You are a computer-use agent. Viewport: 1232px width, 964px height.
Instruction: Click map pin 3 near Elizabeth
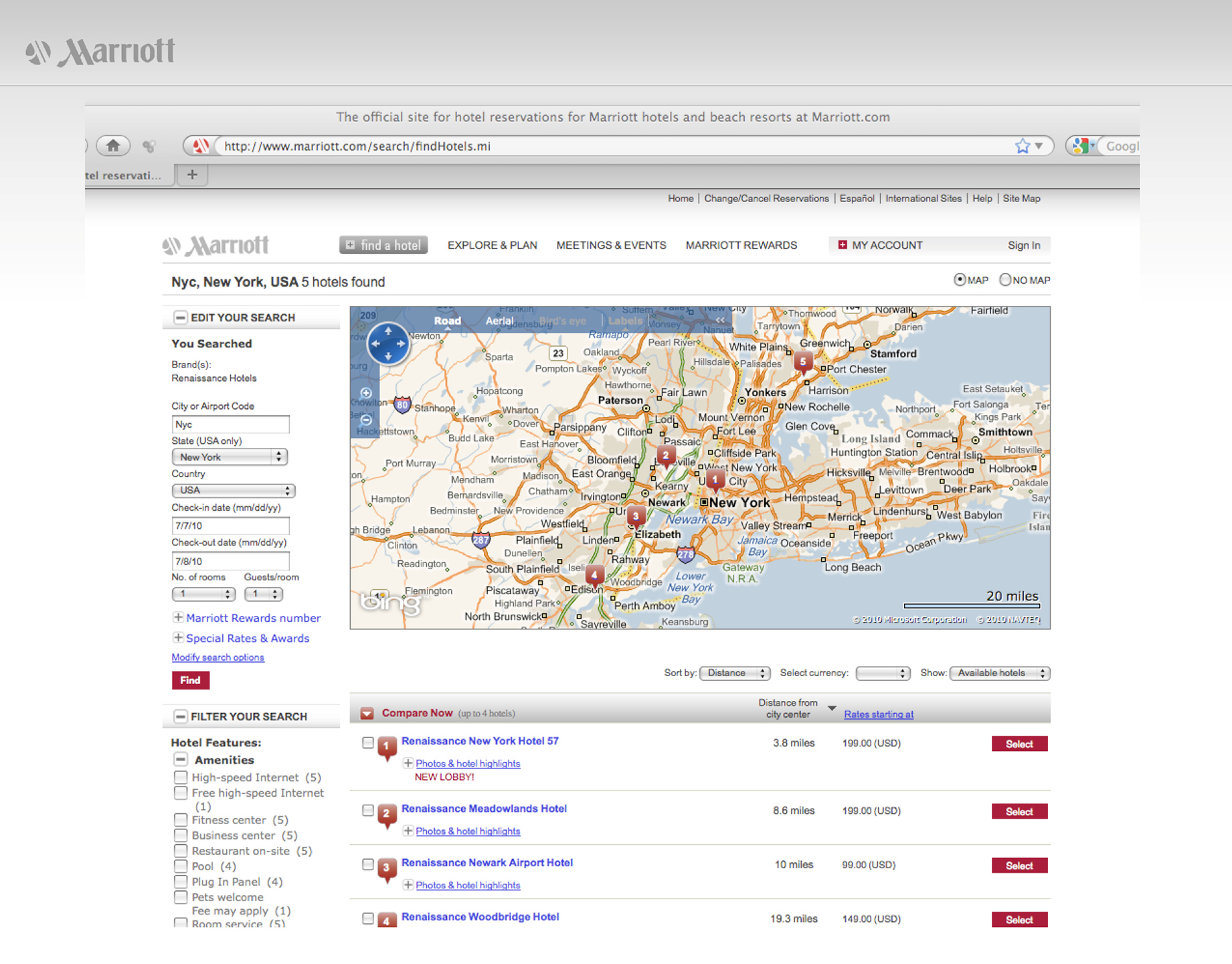coord(636,516)
